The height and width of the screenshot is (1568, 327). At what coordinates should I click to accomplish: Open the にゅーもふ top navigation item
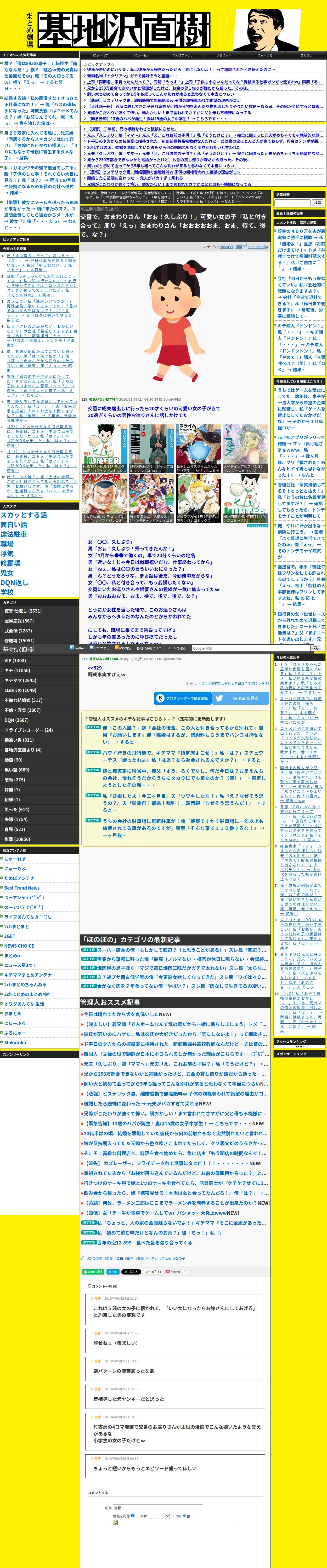141,55
